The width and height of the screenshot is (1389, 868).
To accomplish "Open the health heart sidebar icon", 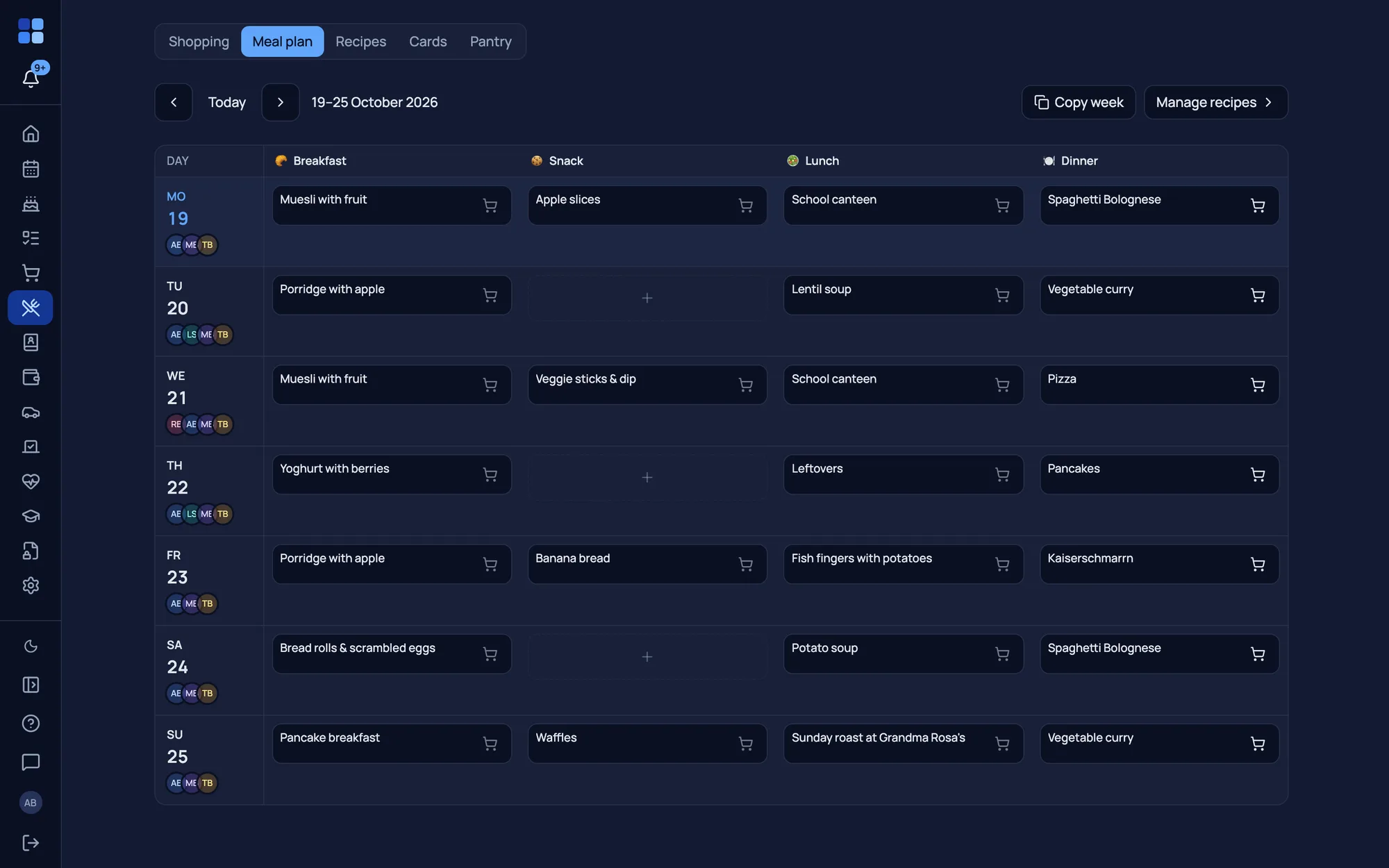I will click(31, 481).
